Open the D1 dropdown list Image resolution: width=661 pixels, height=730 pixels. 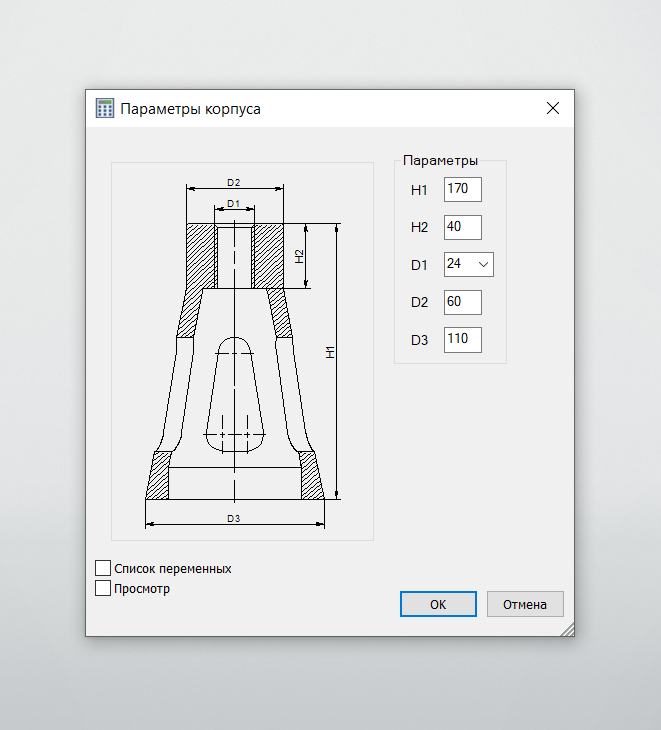tap(483, 264)
